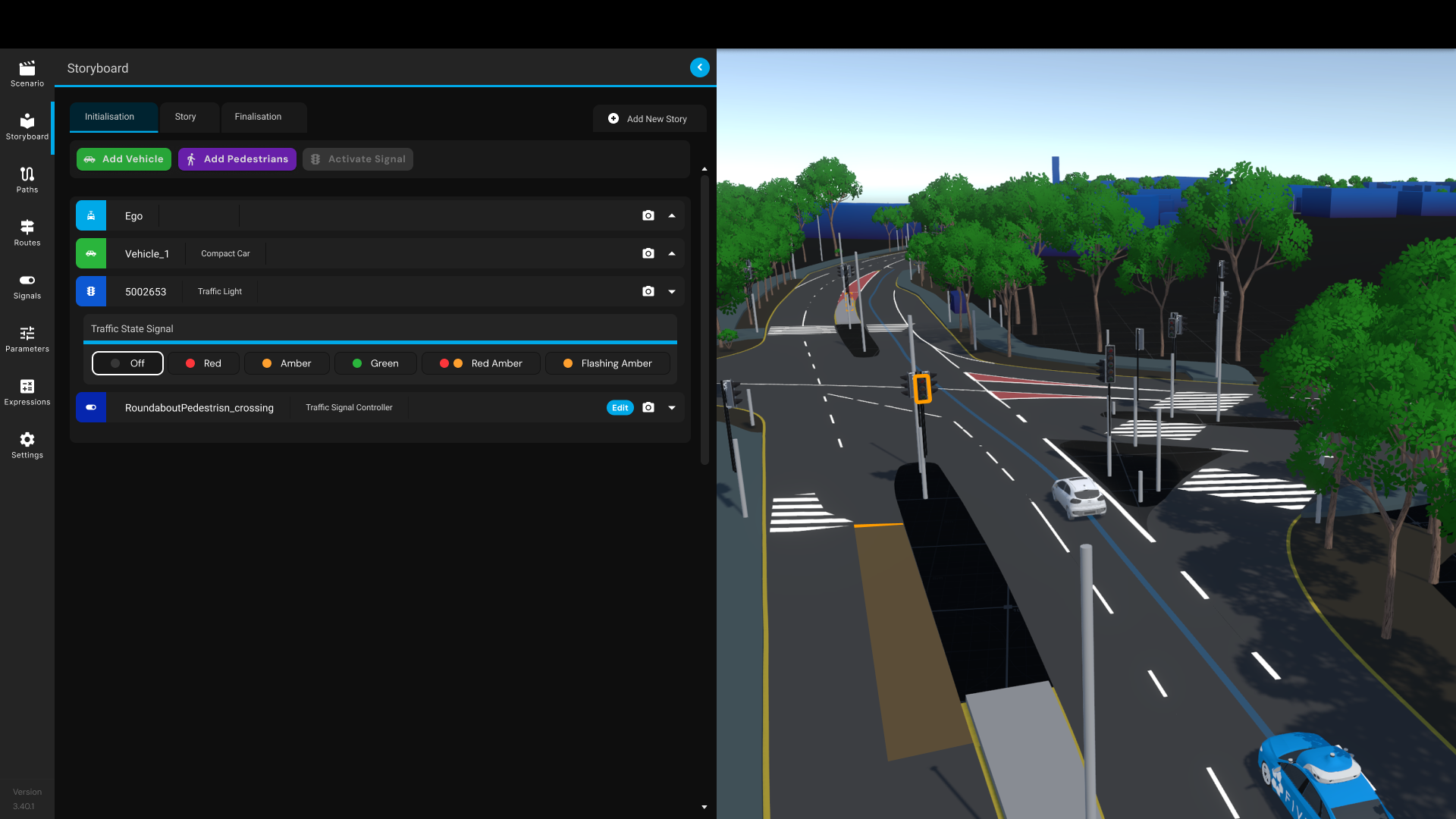
Task: Set traffic signal state to Amber
Action: coord(287,363)
